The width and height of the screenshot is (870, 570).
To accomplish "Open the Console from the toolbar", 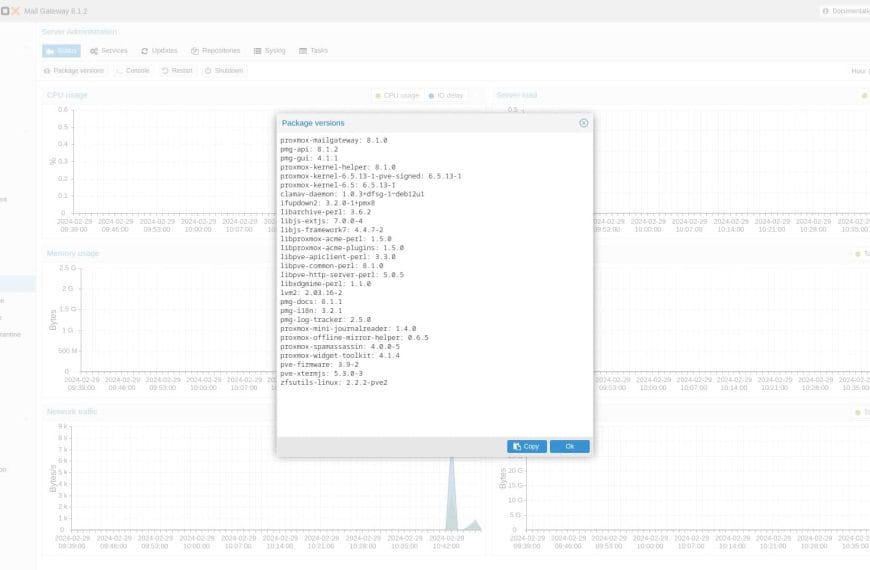I will (133, 71).
